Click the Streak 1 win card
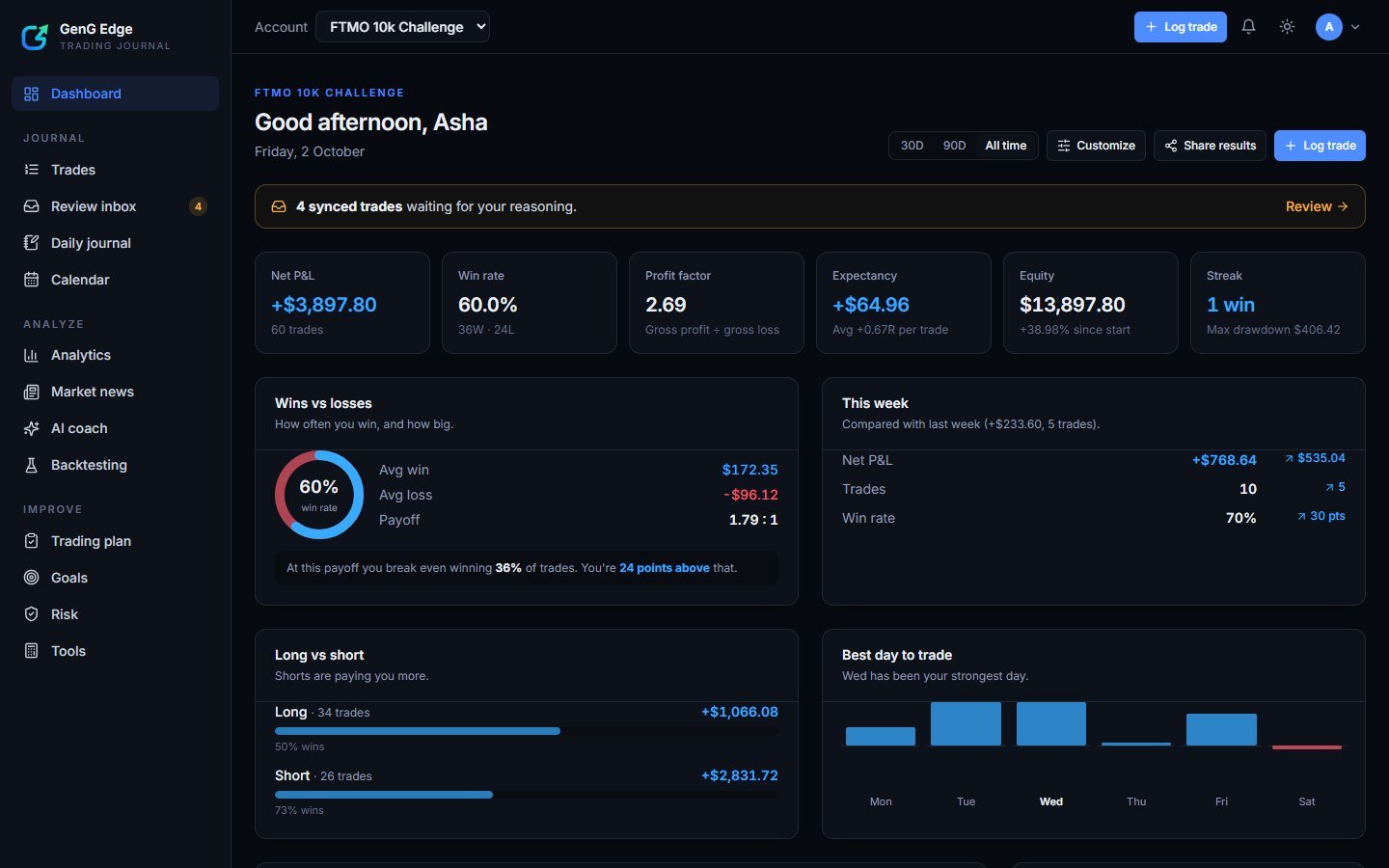1389x868 pixels. pos(1278,303)
